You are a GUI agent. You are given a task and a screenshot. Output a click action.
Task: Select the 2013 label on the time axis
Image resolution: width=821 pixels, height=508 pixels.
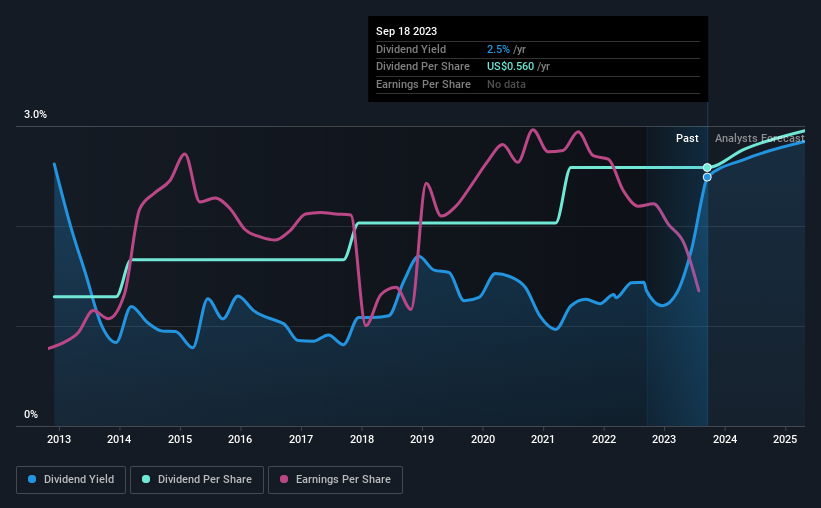(59, 439)
